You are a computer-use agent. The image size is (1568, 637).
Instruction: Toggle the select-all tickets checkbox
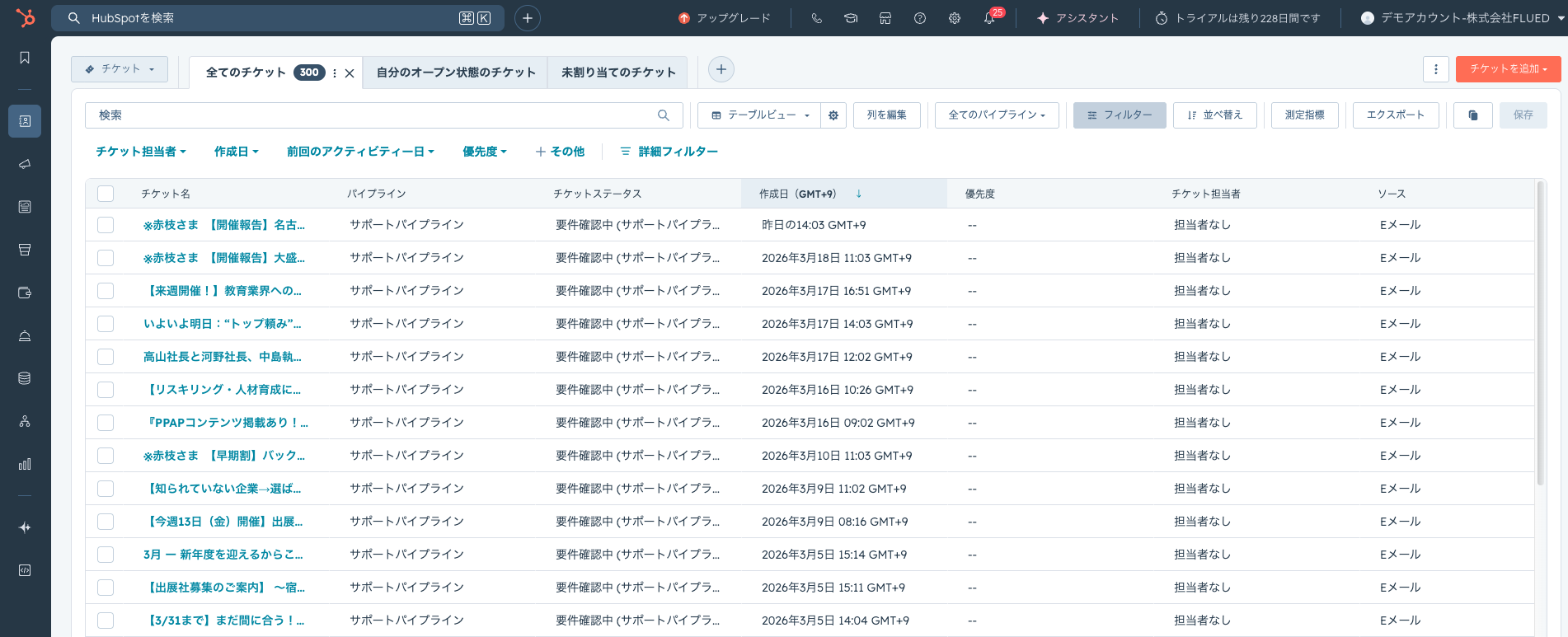(106, 194)
